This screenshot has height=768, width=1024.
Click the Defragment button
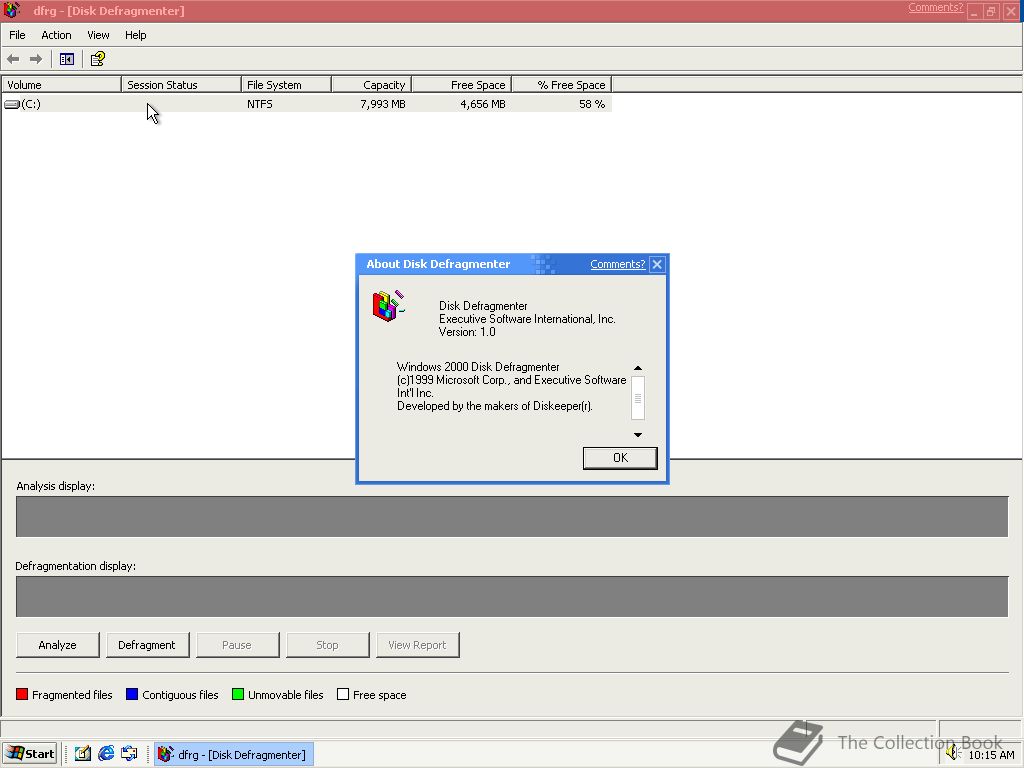click(x=147, y=645)
